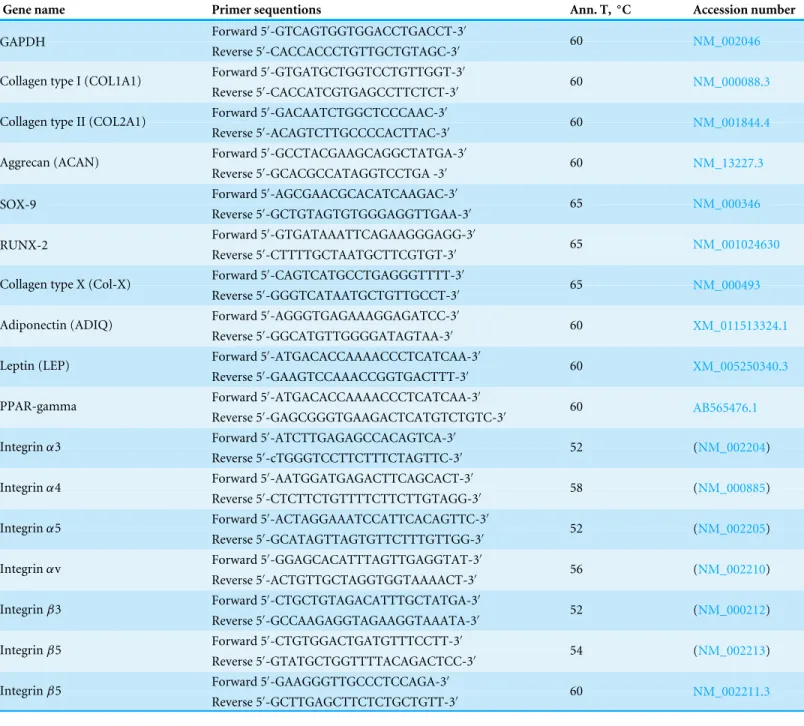Open the AB565476.1 accession link

(725, 408)
